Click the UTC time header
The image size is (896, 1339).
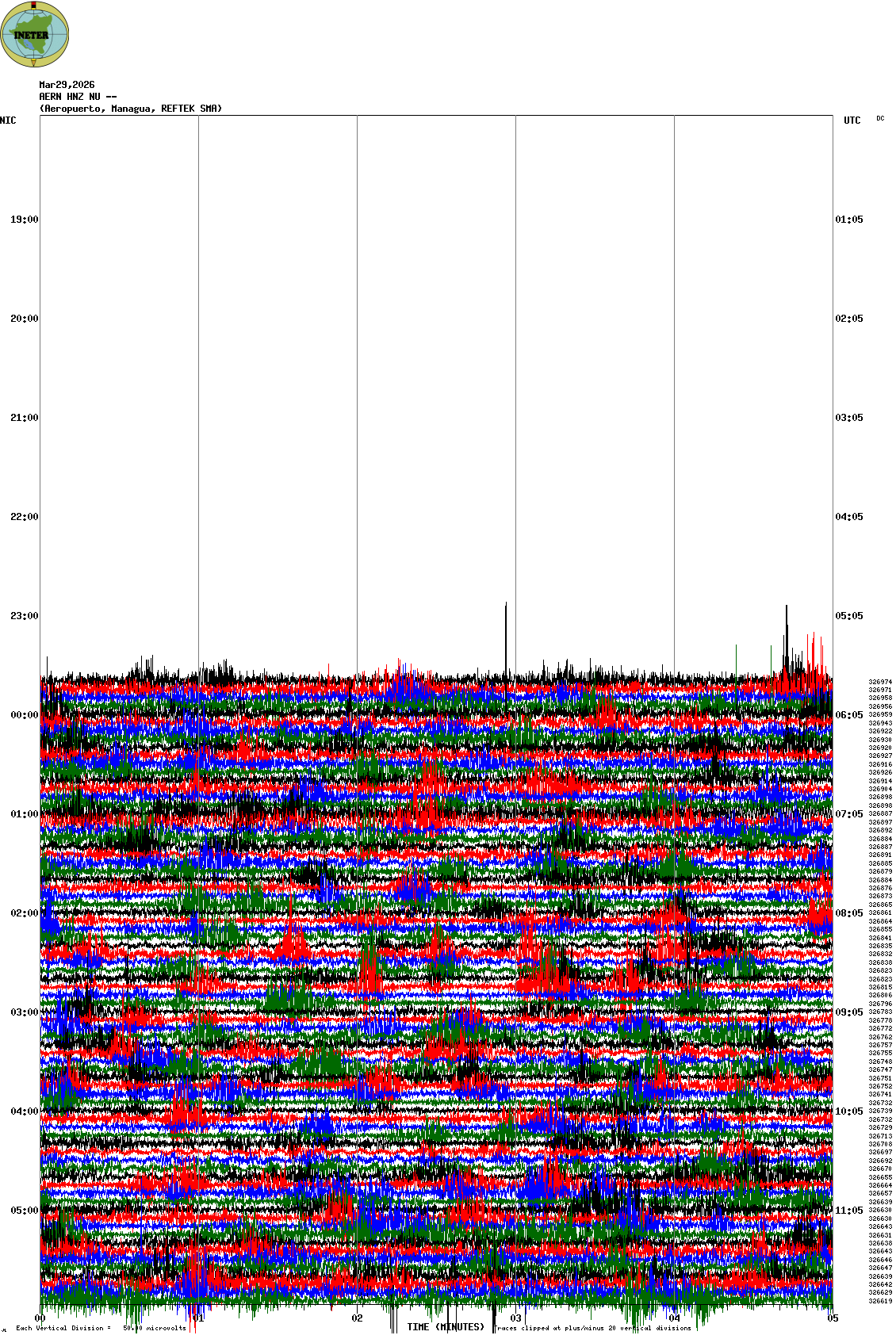click(x=852, y=121)
